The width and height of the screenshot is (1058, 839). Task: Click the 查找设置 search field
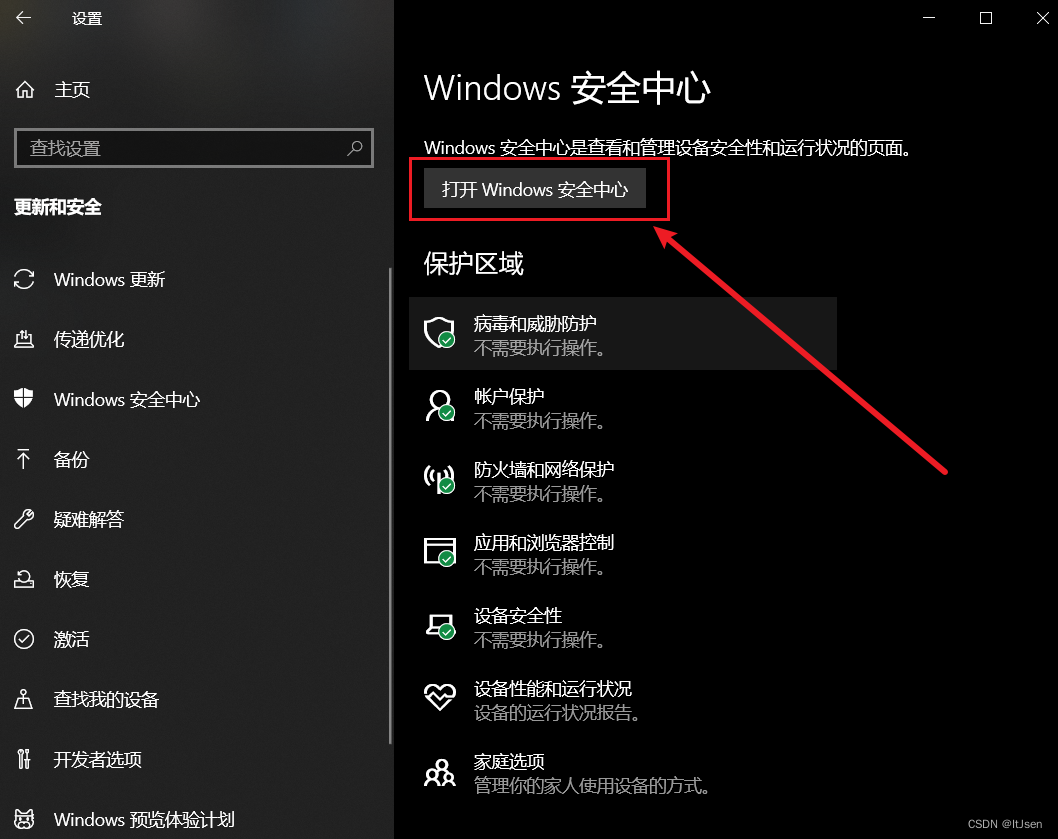click(194, 148)
